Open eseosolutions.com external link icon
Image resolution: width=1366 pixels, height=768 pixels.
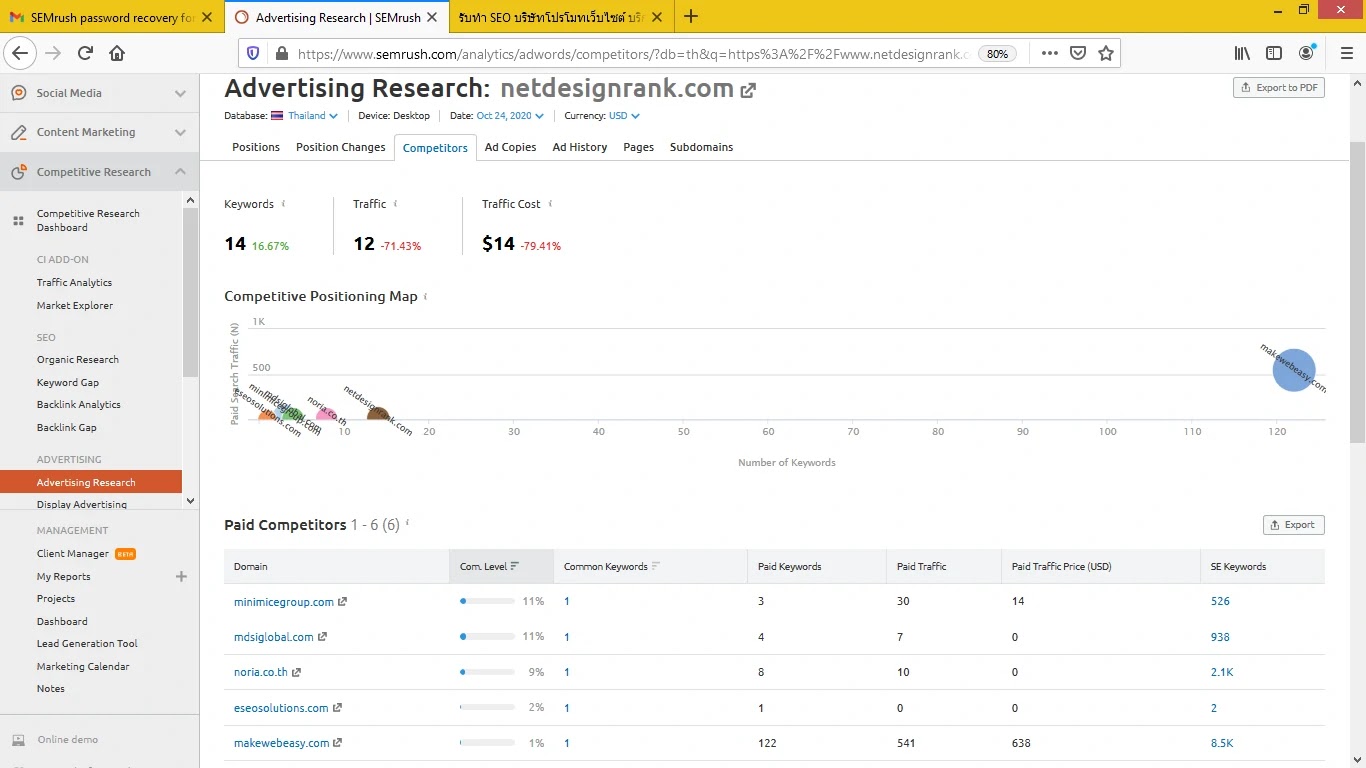(337, 708)
